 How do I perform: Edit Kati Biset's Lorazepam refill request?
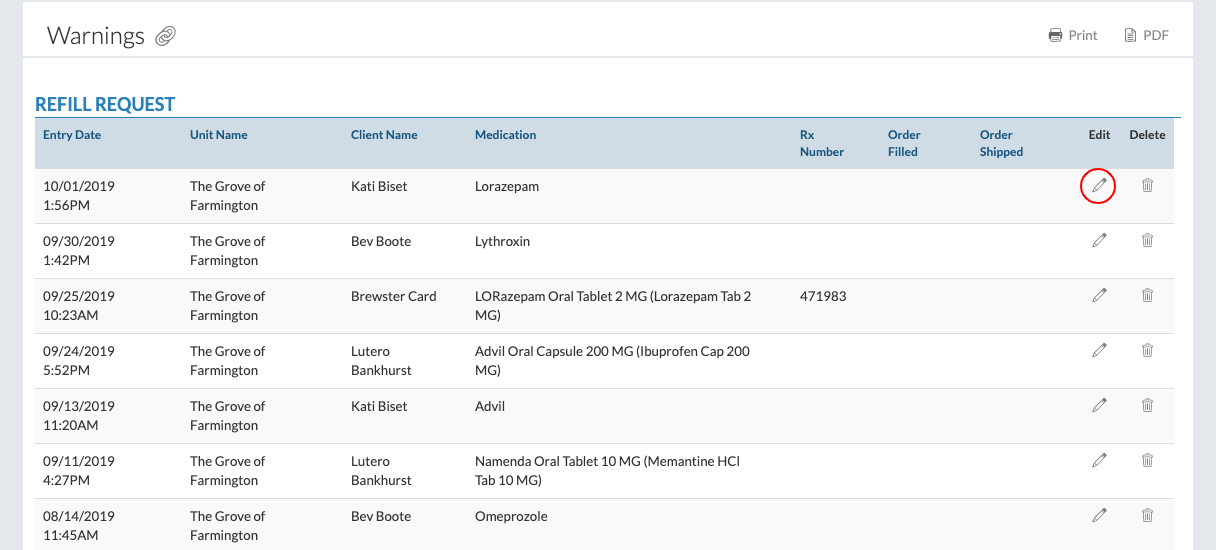pyautogui.click(x=1099, y=185)
